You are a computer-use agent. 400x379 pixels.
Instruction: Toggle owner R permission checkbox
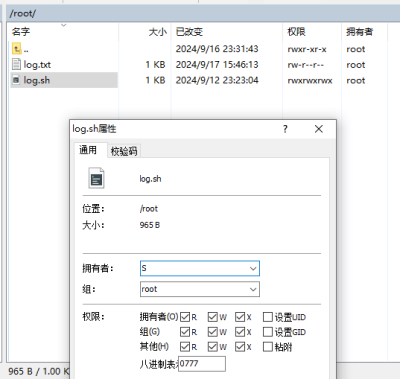pyautogui.click(x=185, y=317)
